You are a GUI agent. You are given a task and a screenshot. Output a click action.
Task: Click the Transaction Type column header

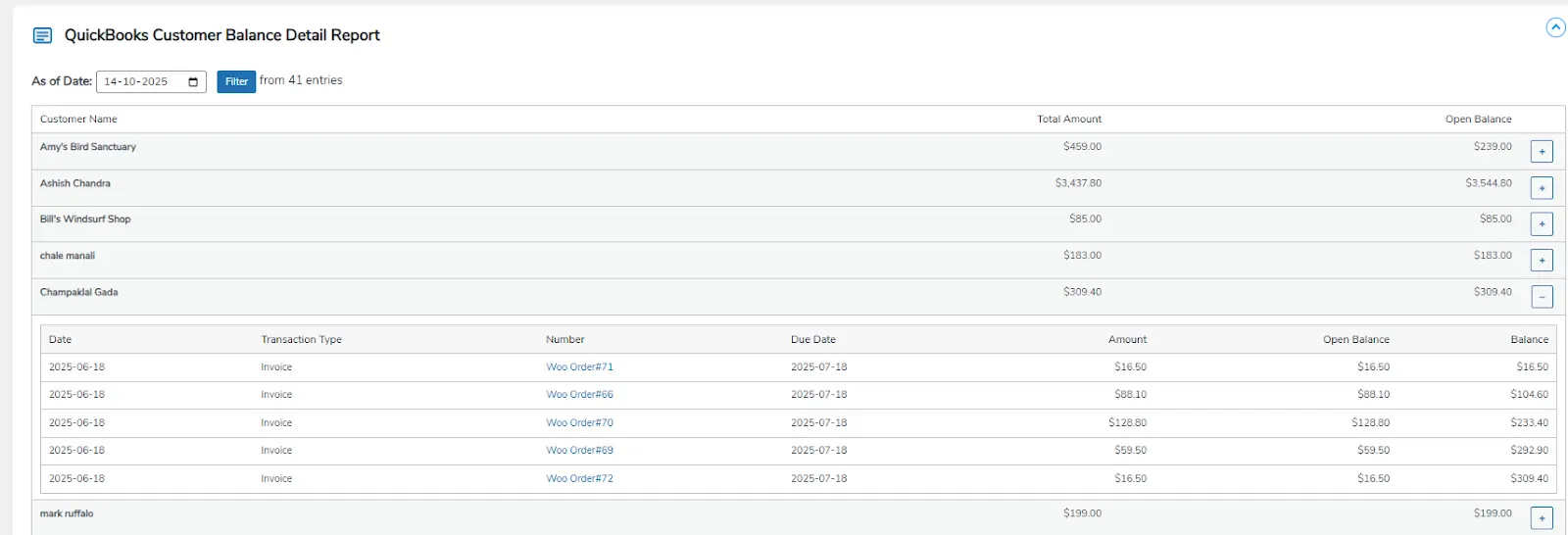tap(301, 340)
